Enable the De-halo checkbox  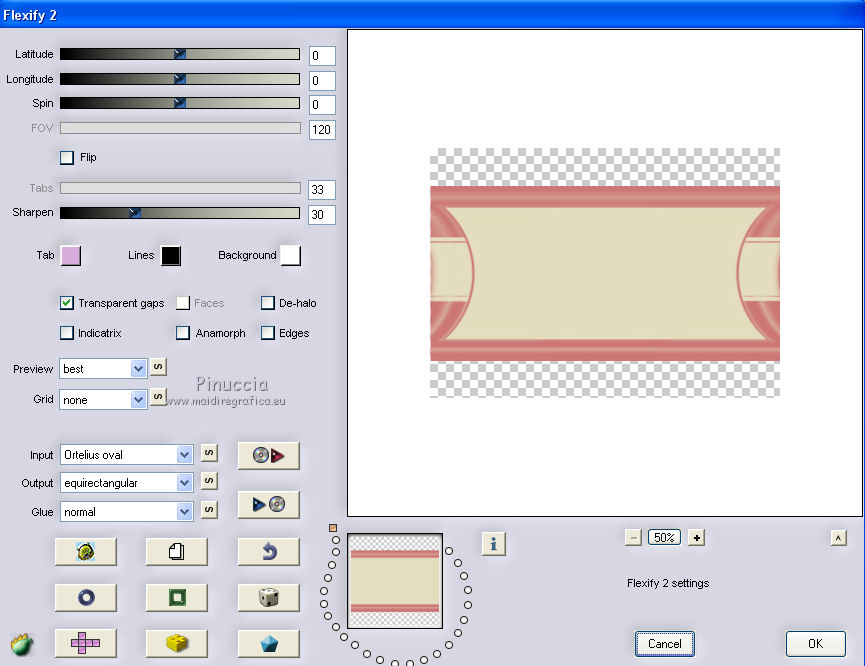tap(268, 303)
